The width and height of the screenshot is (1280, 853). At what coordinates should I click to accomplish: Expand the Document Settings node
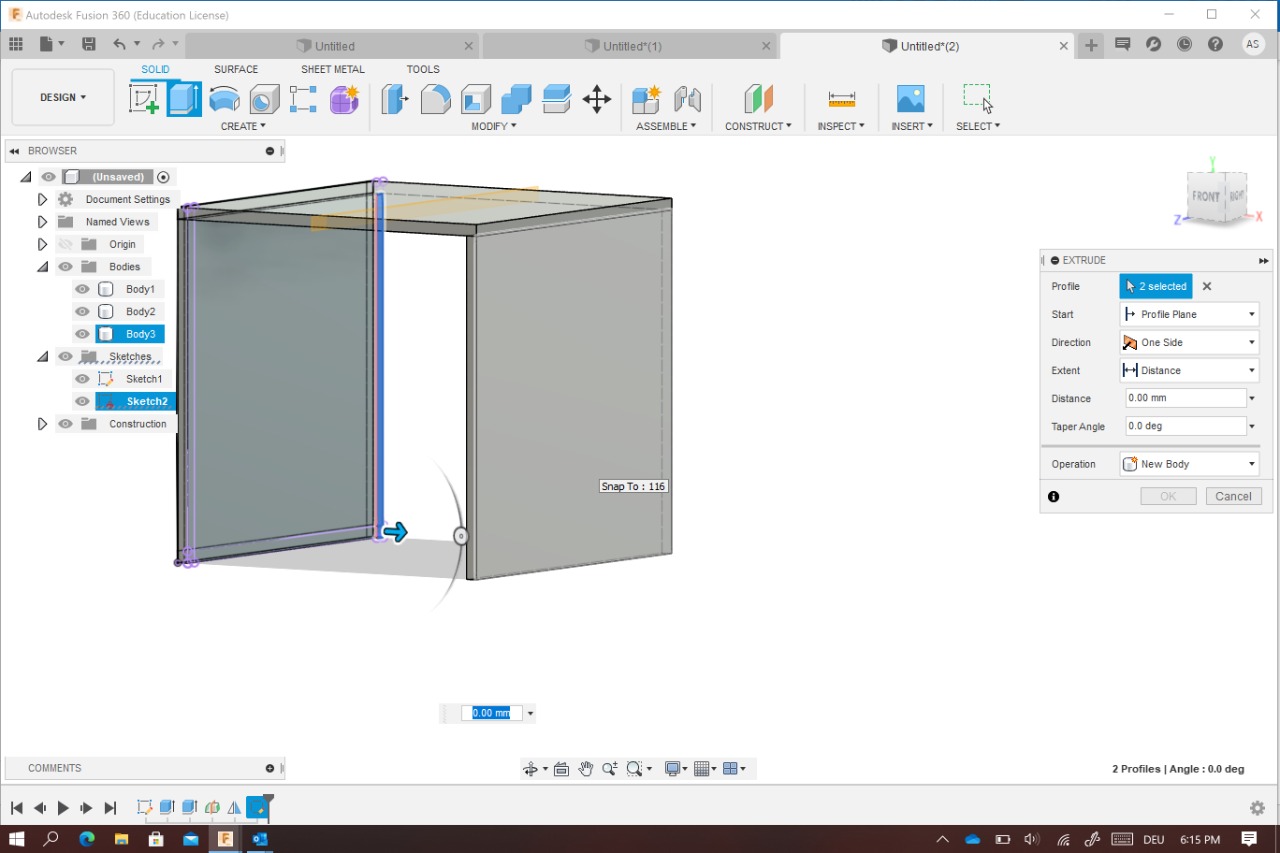point(42,200)
